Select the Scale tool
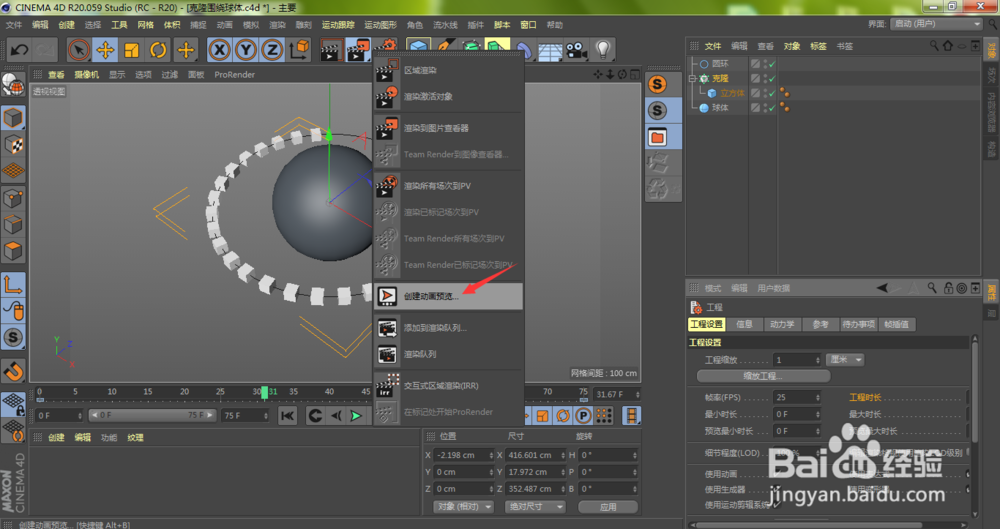This screenshot has height=529, width=1000. click(x=132, y=50)
